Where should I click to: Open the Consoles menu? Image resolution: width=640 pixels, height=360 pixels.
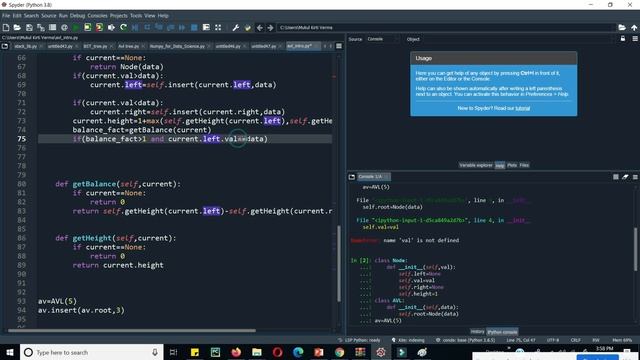97,16
